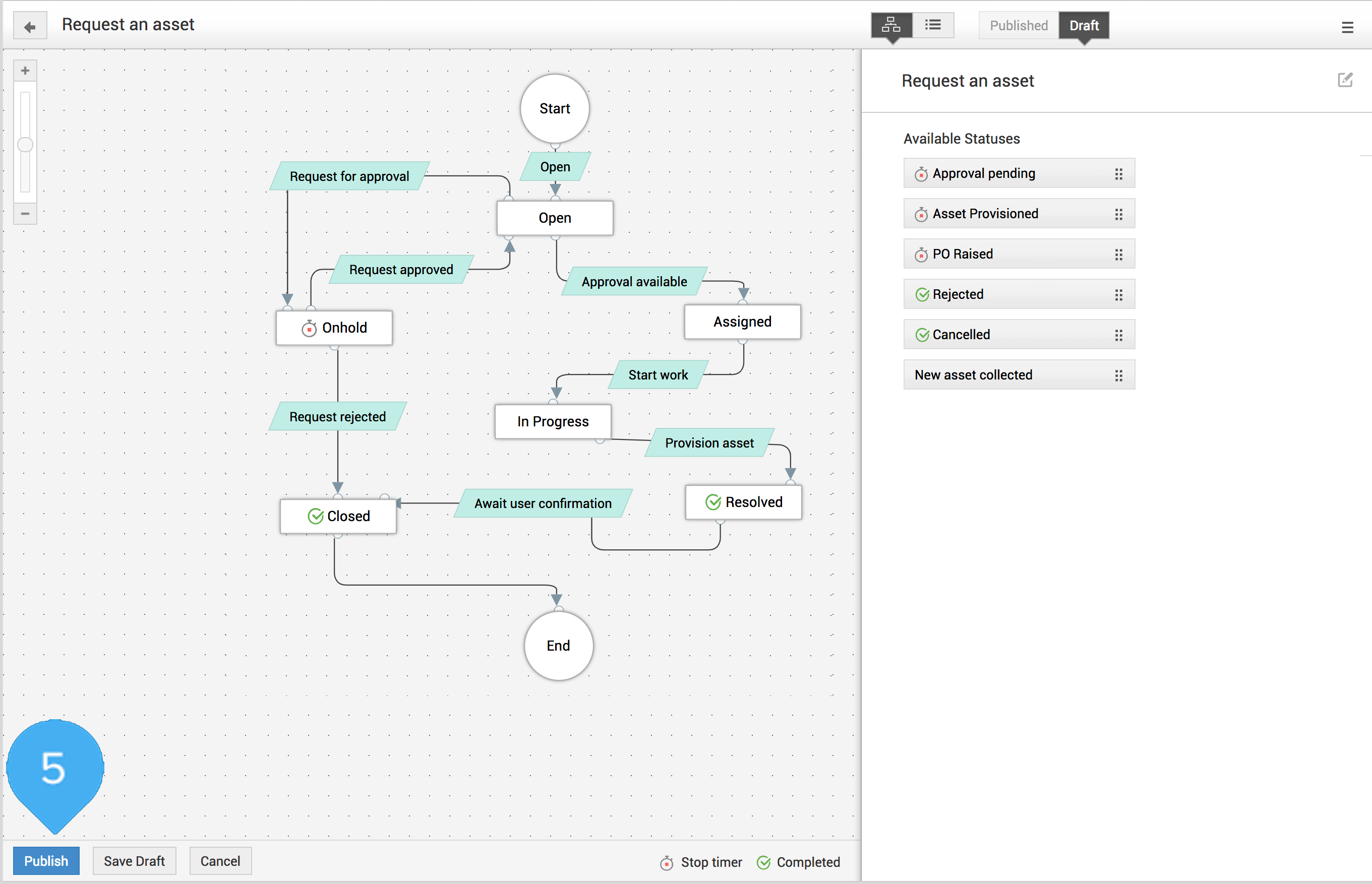Select the Approval pending status
This screenshot has height=884, width=1372.
tap(1019, 173)
